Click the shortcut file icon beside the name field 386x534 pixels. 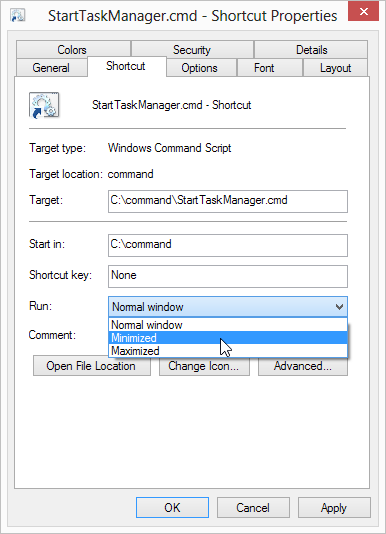tap(44, 105)
